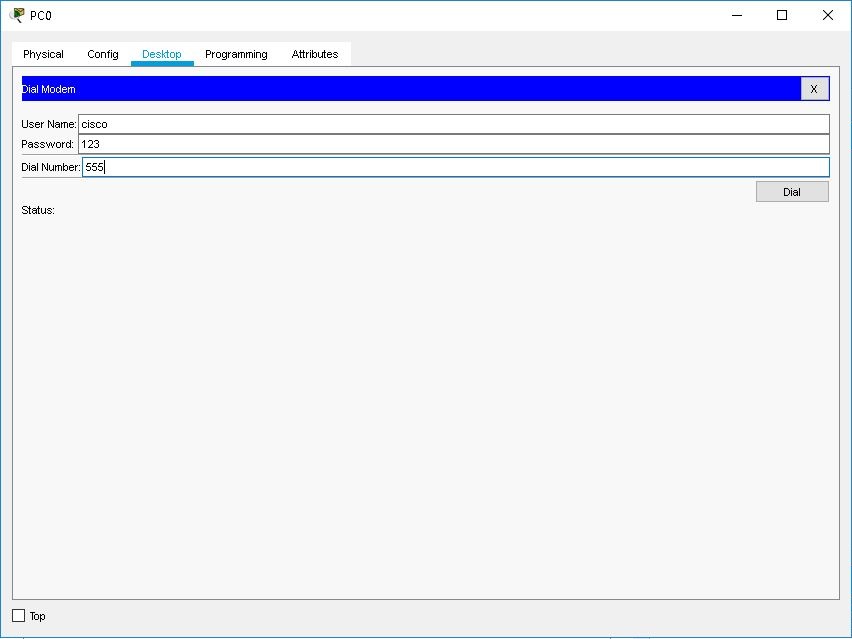Enable the Top checkbox

20,616
